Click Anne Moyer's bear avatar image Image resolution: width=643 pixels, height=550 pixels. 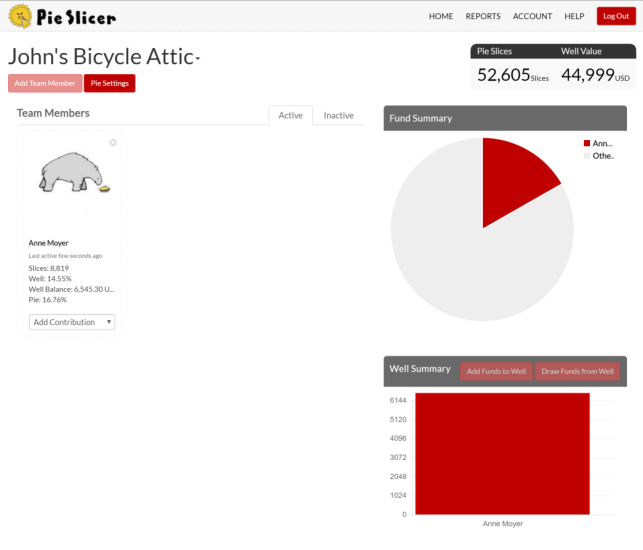73,174
